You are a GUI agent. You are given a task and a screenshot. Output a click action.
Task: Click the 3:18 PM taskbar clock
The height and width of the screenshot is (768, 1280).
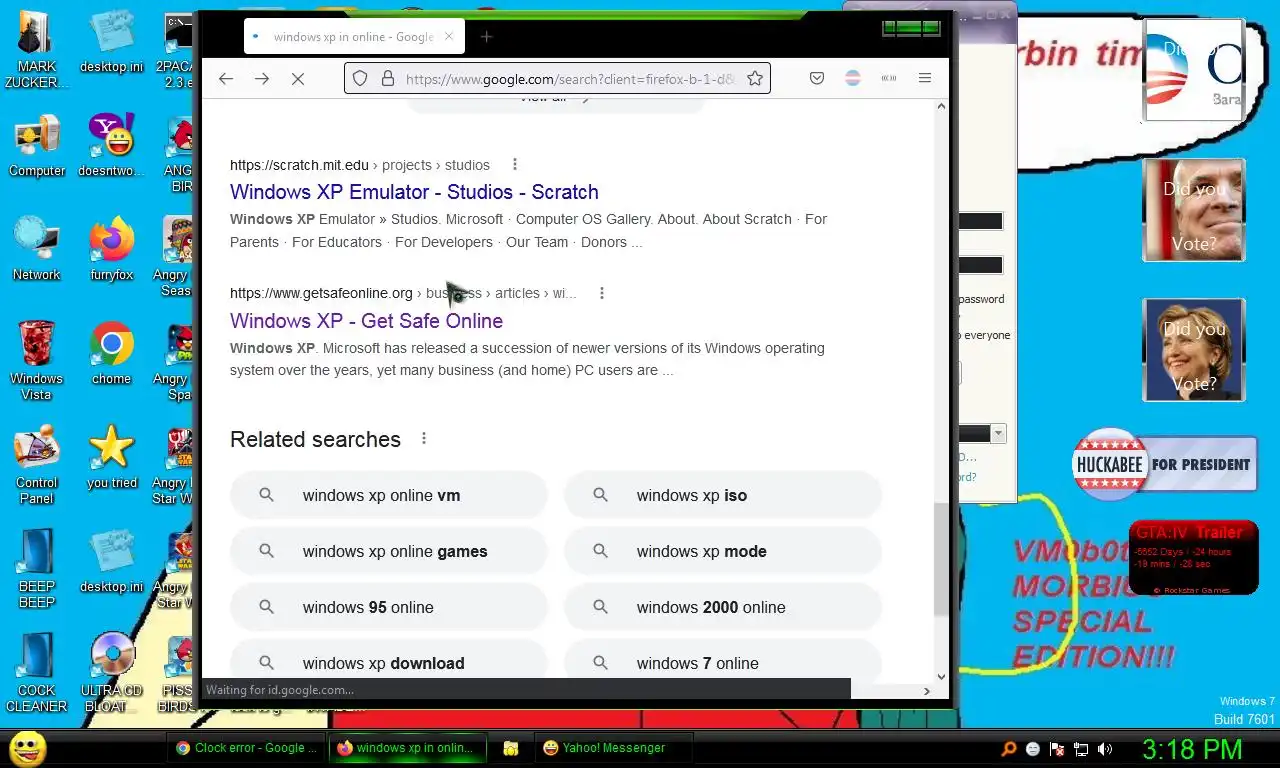tap(1192, 749)
